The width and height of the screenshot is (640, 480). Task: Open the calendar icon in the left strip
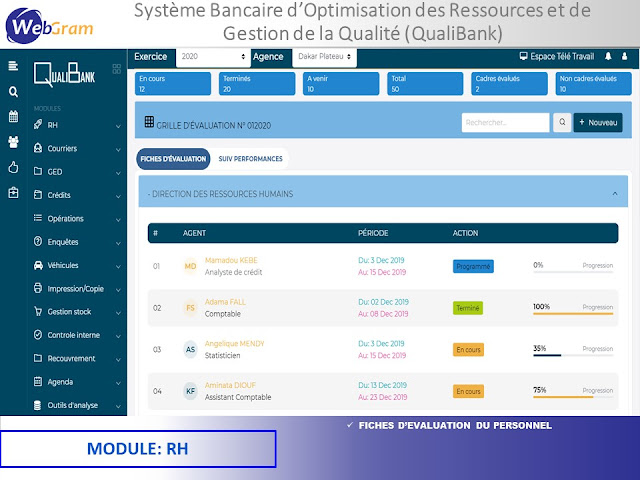13,117
